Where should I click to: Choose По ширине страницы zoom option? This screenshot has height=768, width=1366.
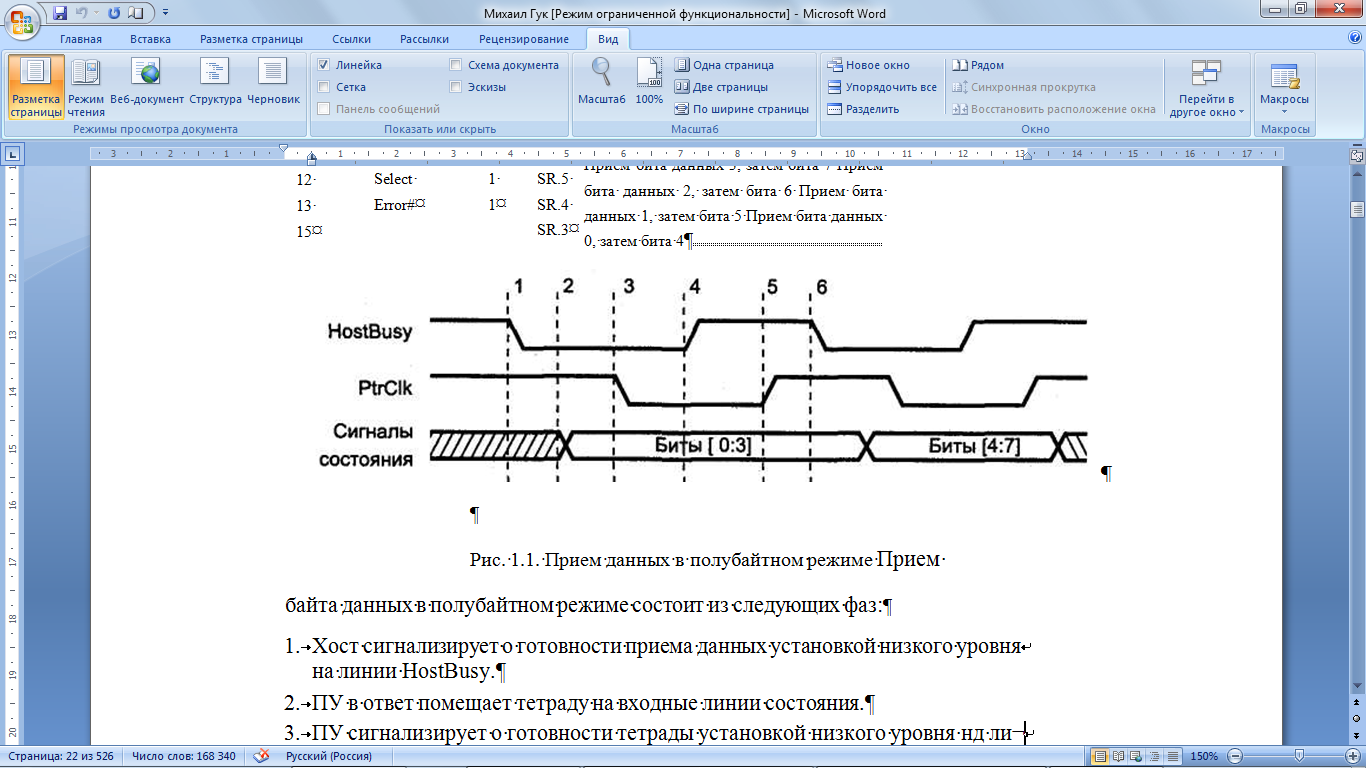(741, 109)
